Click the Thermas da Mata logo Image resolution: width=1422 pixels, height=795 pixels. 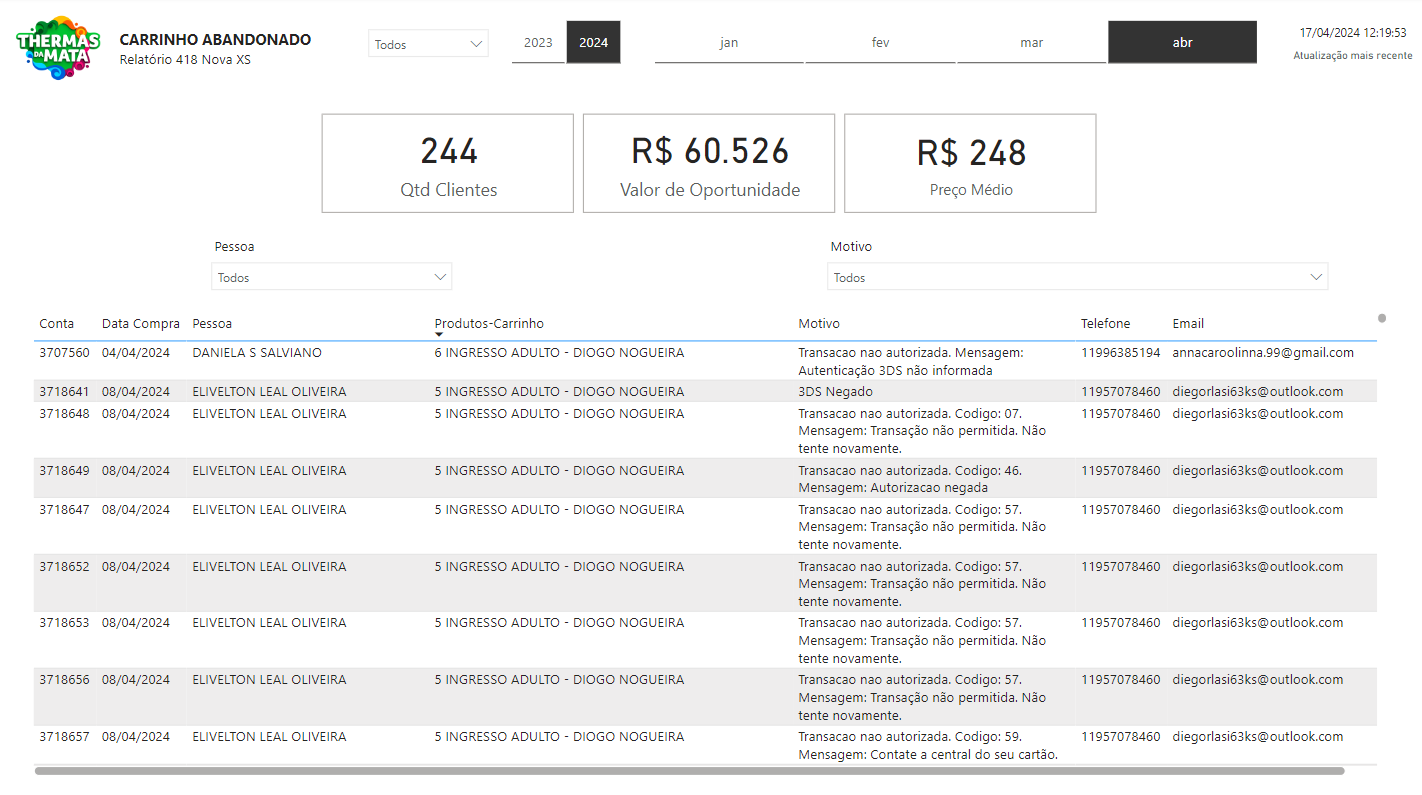click(x=58, y=47)
